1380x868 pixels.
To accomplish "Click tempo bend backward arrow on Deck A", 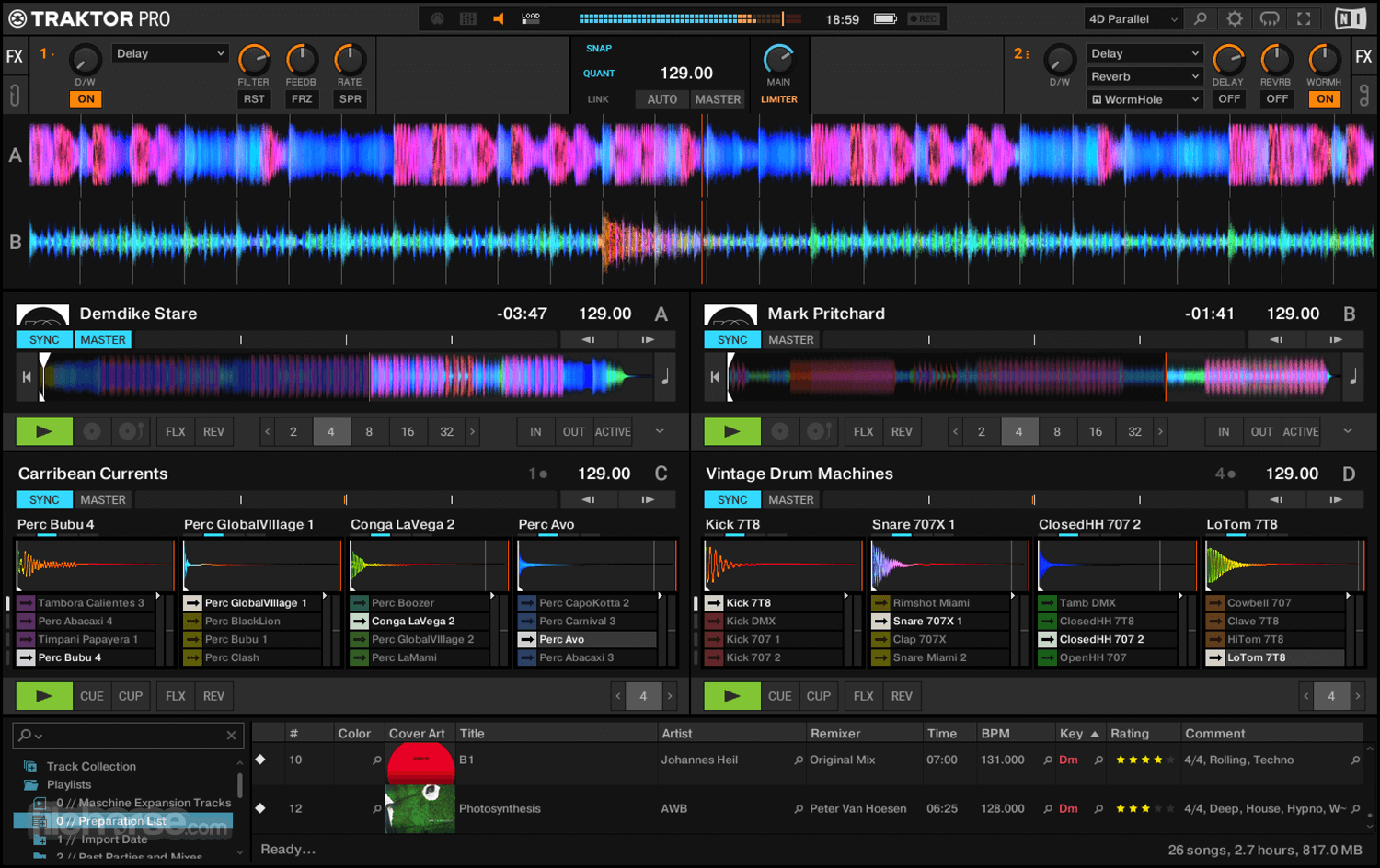I will coord(588,339).
